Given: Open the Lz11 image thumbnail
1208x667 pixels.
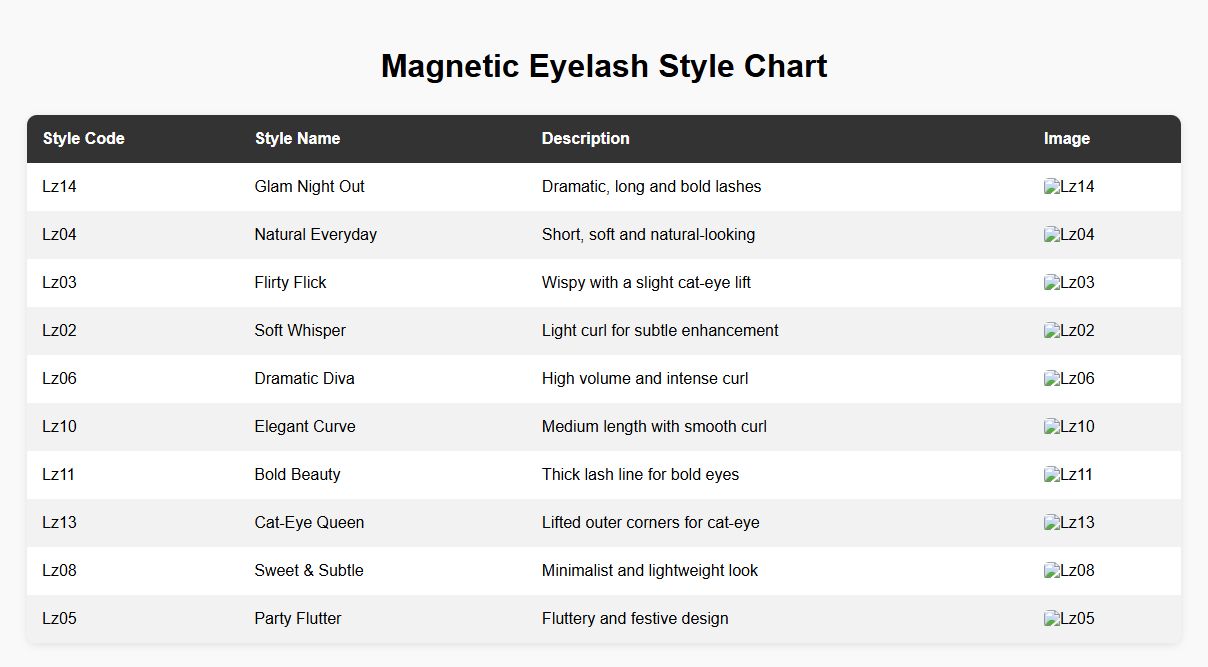Looking at the screenshot, I should (x=1068, y=475).
